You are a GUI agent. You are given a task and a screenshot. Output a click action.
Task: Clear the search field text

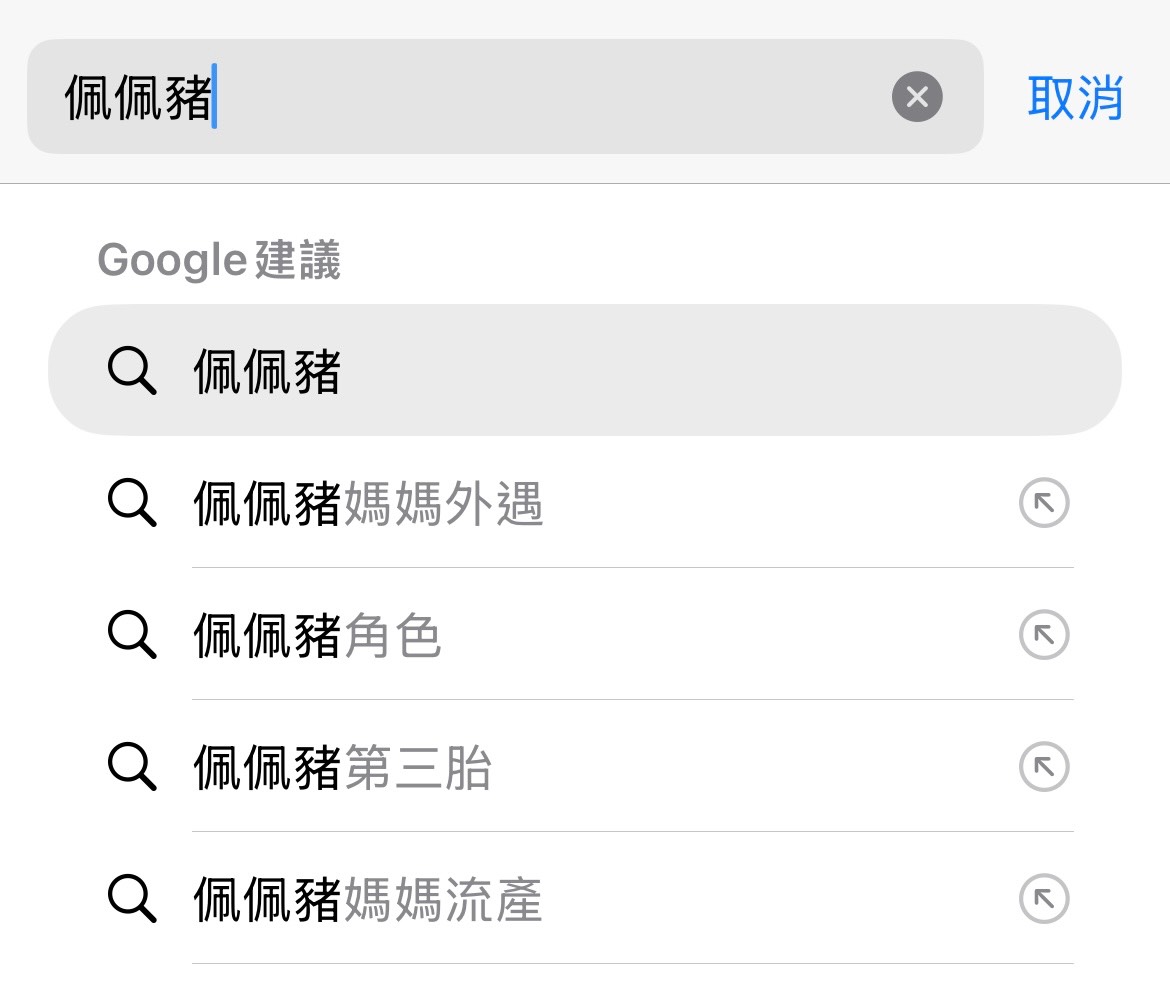917,97
